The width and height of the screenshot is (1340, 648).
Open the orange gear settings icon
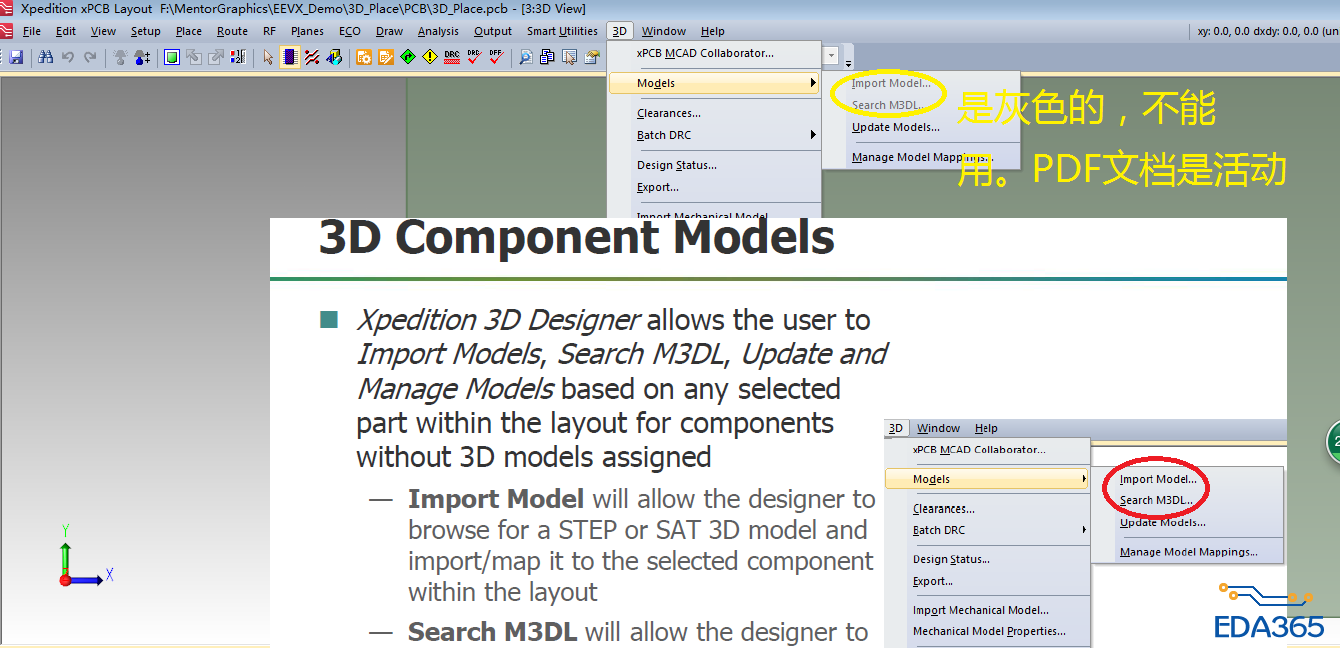pyautogui.click(x=363, y=57)
